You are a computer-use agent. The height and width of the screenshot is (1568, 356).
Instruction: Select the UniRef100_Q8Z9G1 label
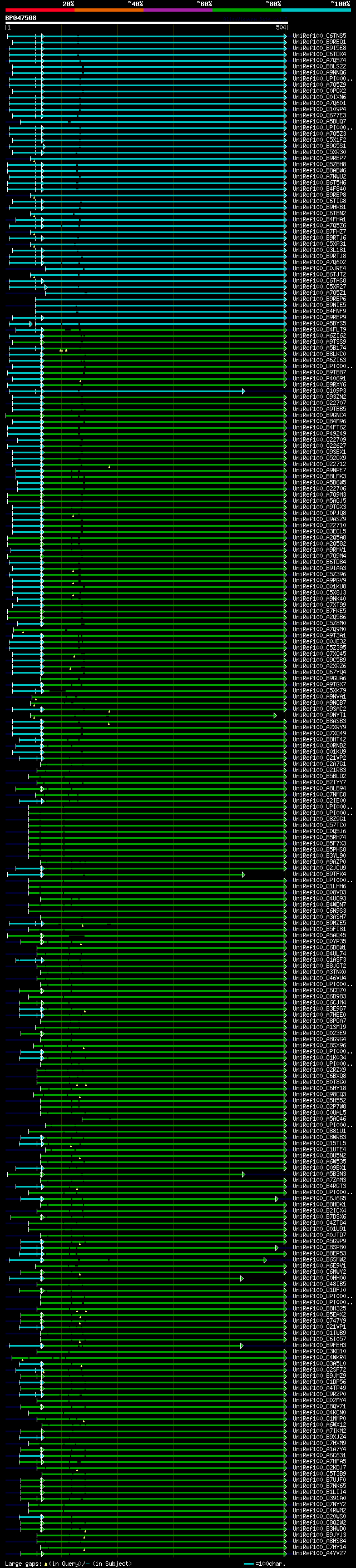click(x=319, y=819)
